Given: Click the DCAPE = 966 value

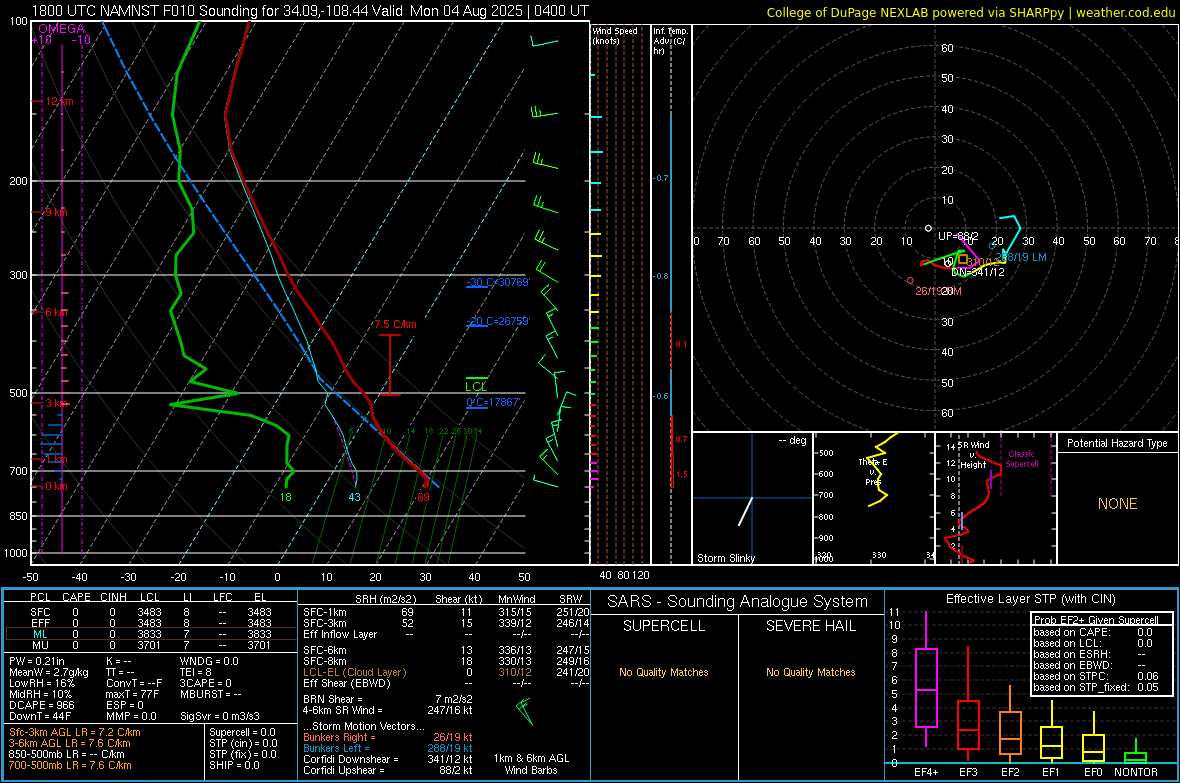Looking at the screenshot, I should 41,705.
